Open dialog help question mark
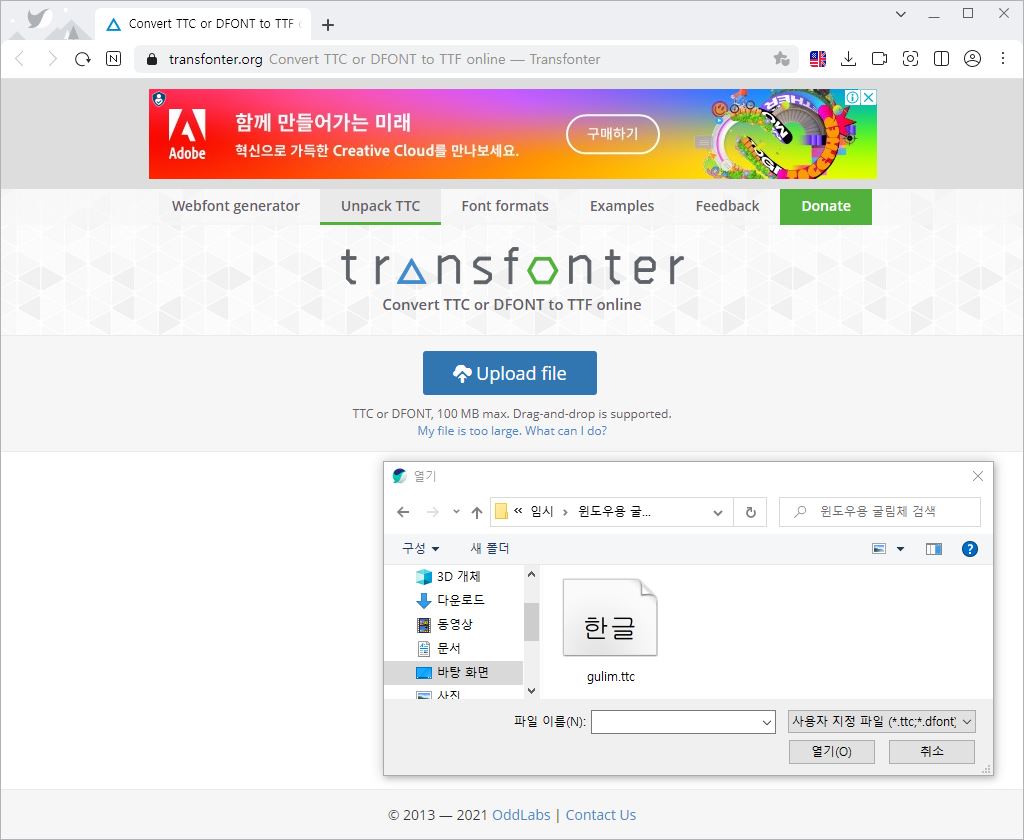1024x840 pixels. pos(970,549)
